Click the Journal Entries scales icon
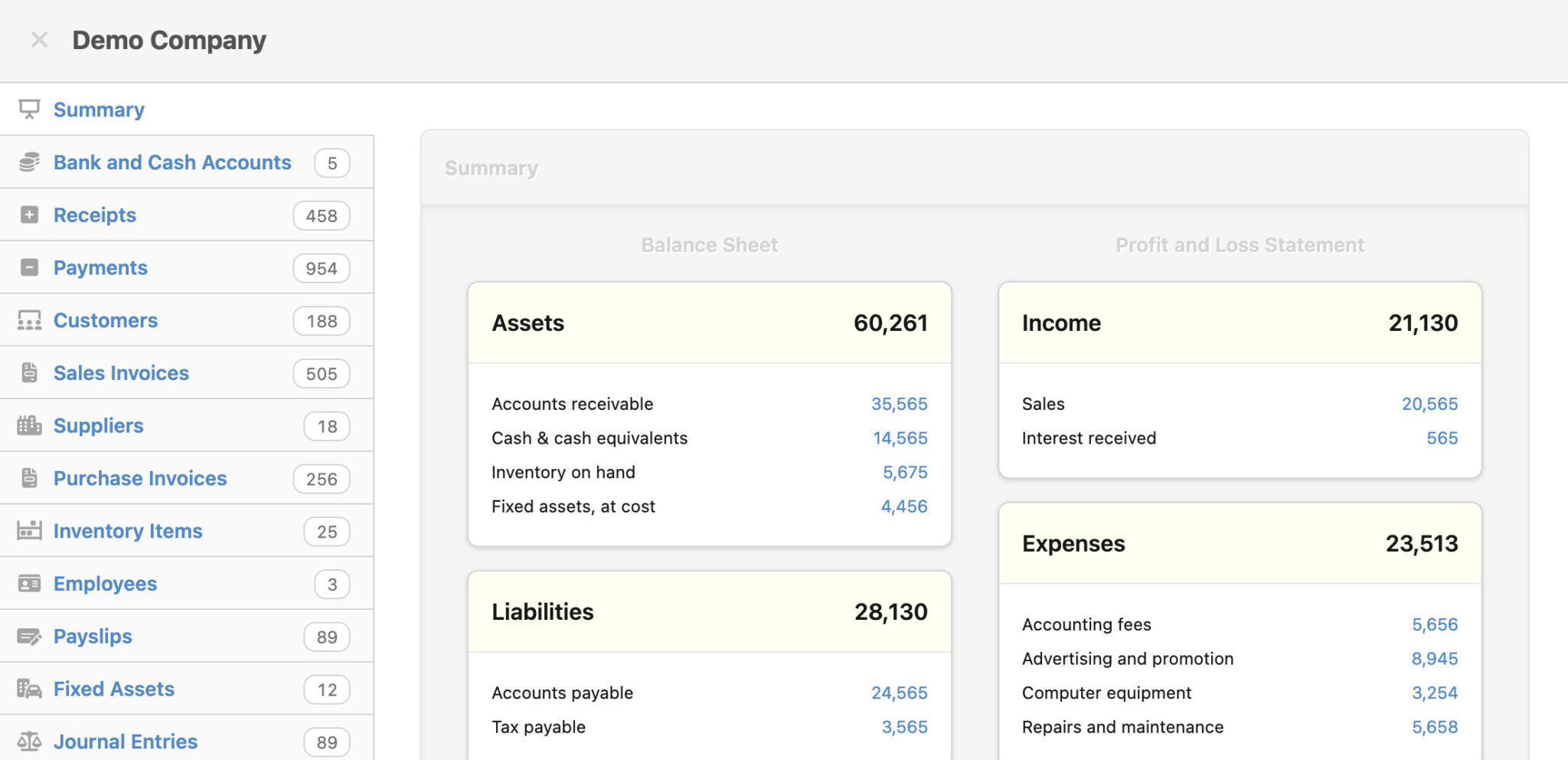The height and width of the screenshot is (760, 1568). coord(29,740)
